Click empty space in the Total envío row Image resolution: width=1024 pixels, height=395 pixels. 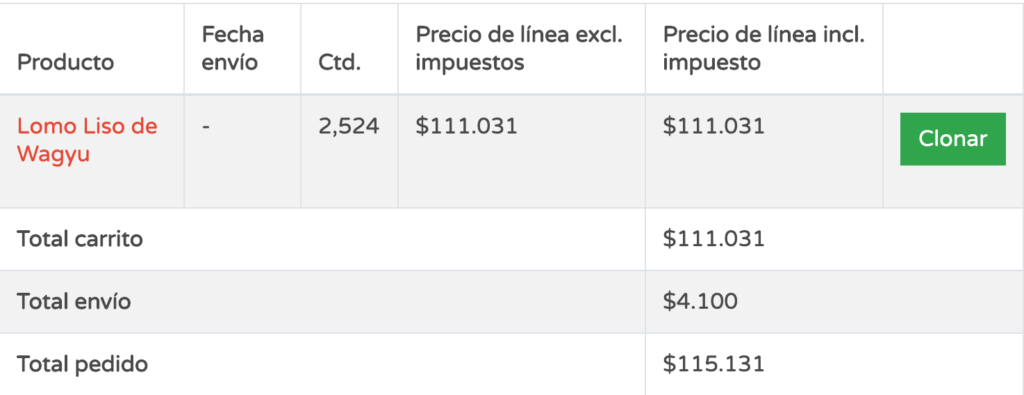392,302
